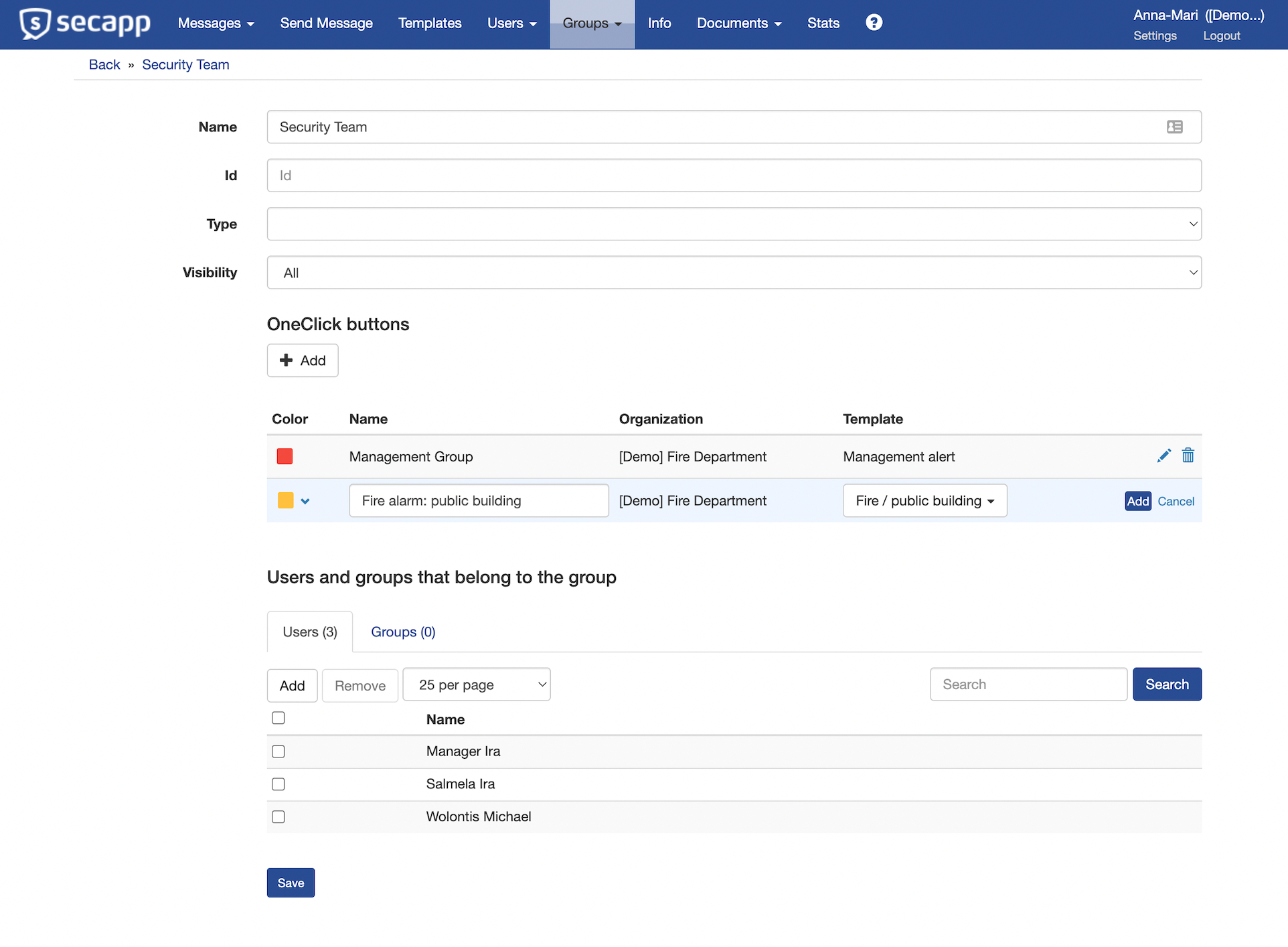Cancel the new OneClick button row
The height and width of the screenshot is (947, 1288).
(x=1176, y=502)
